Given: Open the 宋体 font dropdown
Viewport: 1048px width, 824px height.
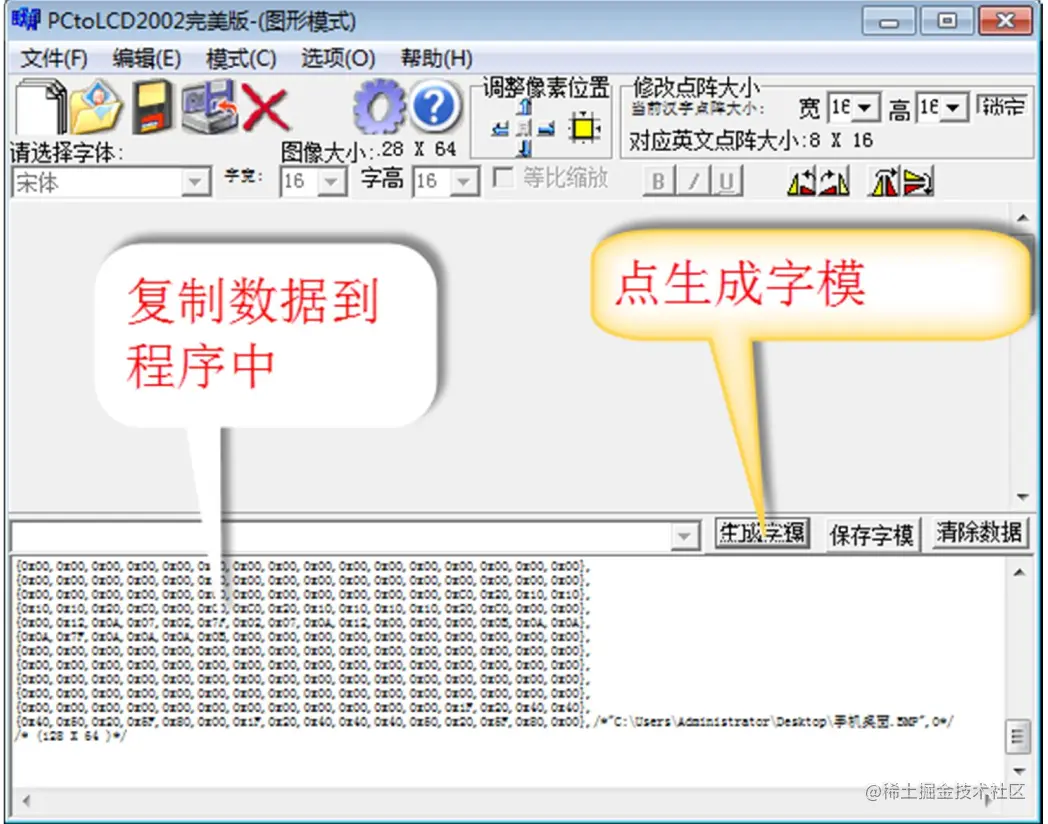Looking at the screenshot, I should tap(195, 182).
